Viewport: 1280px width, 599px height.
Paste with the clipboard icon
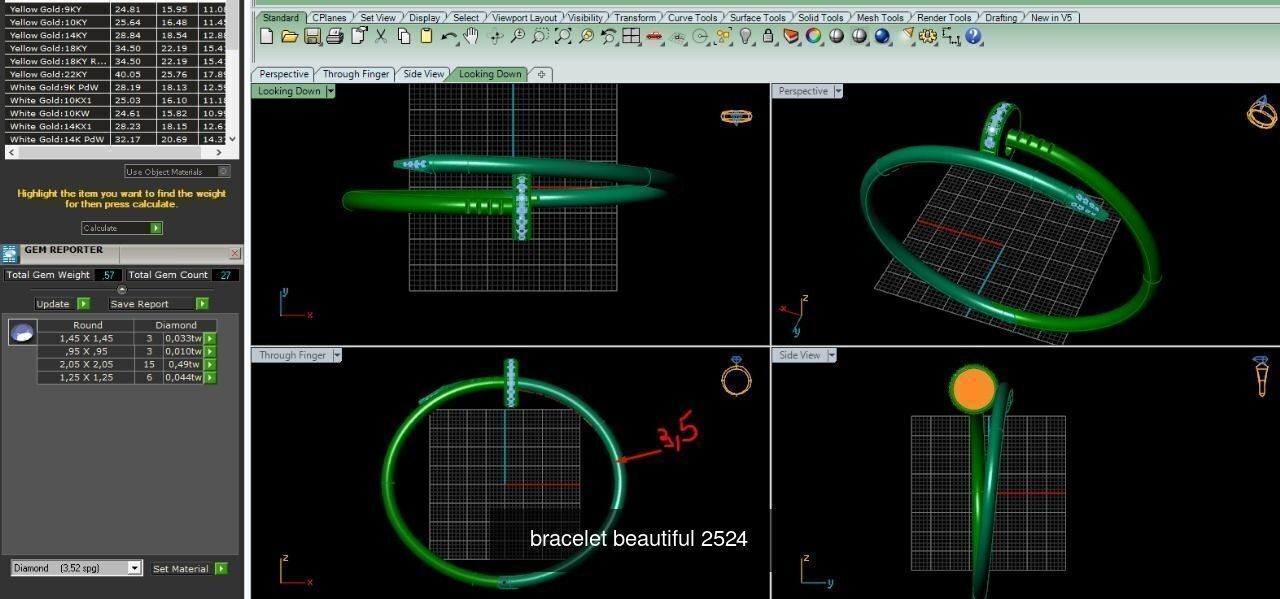(426, 36)
